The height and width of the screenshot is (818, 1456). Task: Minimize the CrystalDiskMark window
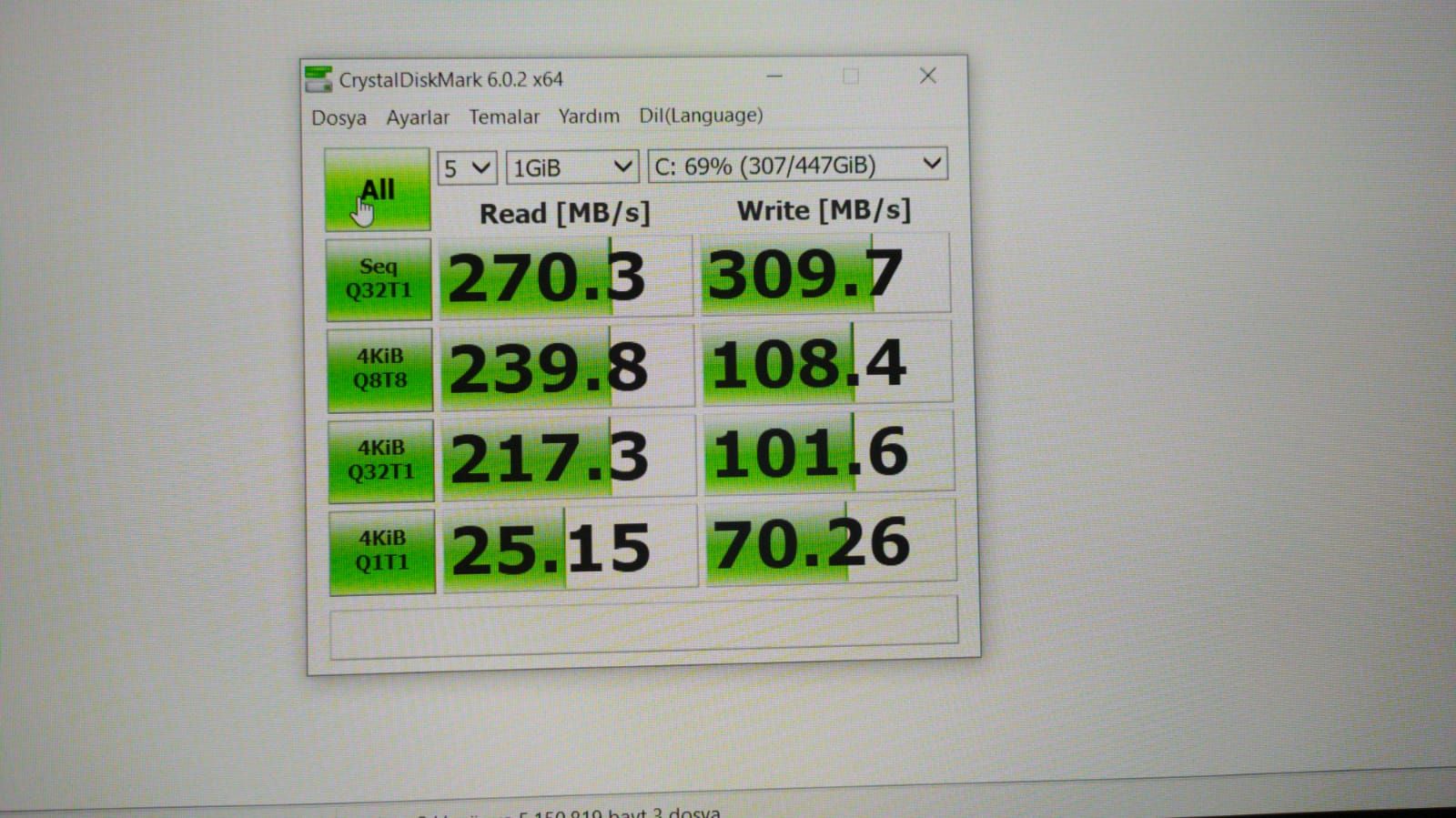[x=774, y=76]
